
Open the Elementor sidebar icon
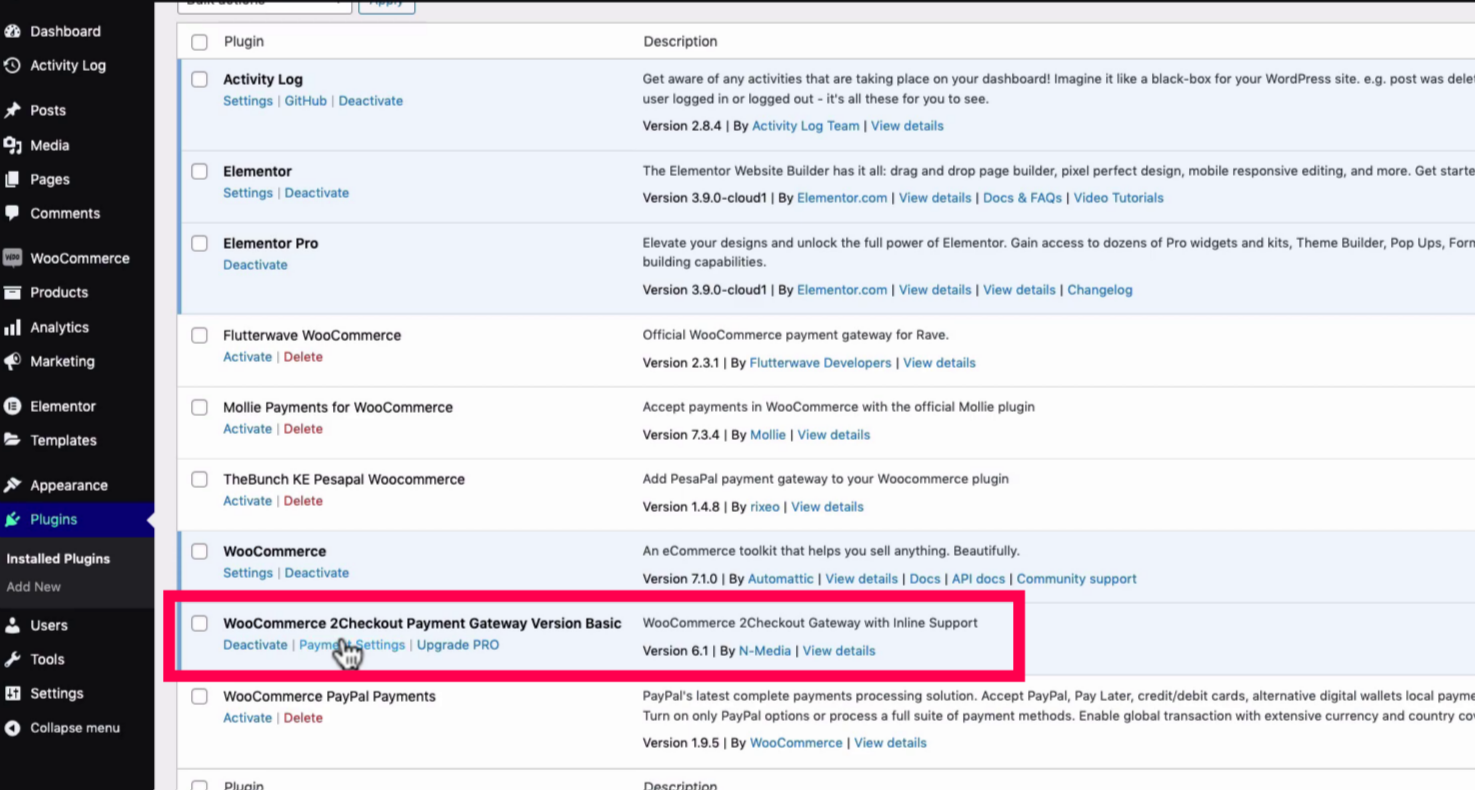[13, 407]
